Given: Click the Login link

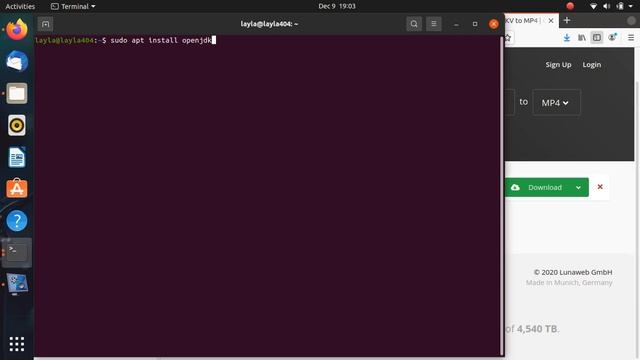Looking at the screenshot, I should pos(591,64).
